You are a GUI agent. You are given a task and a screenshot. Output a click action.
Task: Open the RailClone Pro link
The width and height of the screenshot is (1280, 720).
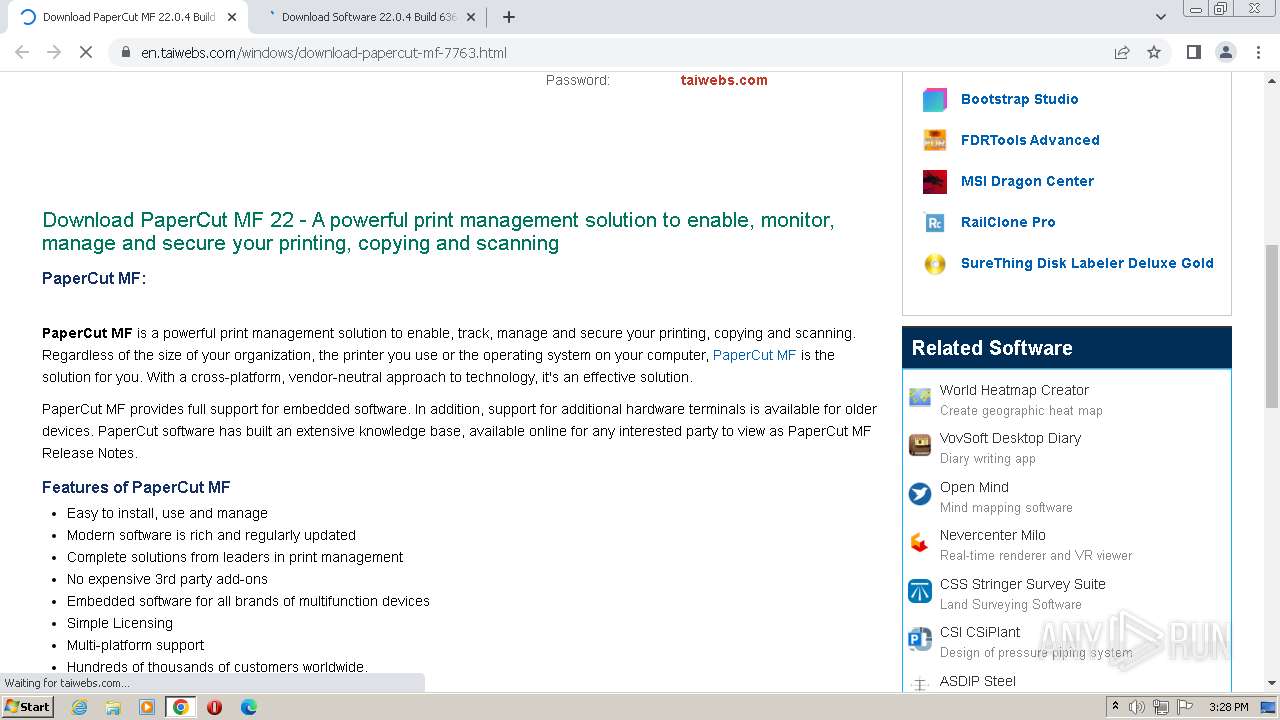tap(1008, 222)
